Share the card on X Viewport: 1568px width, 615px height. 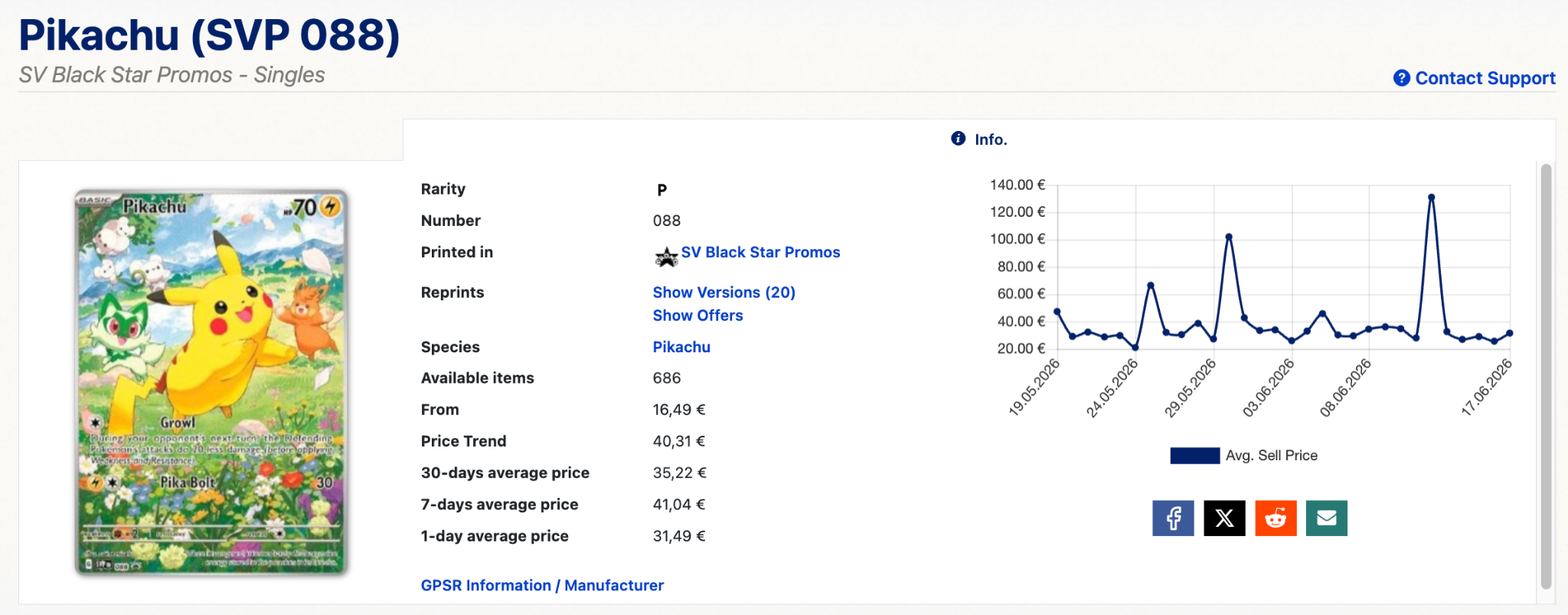coord(1224,518)
